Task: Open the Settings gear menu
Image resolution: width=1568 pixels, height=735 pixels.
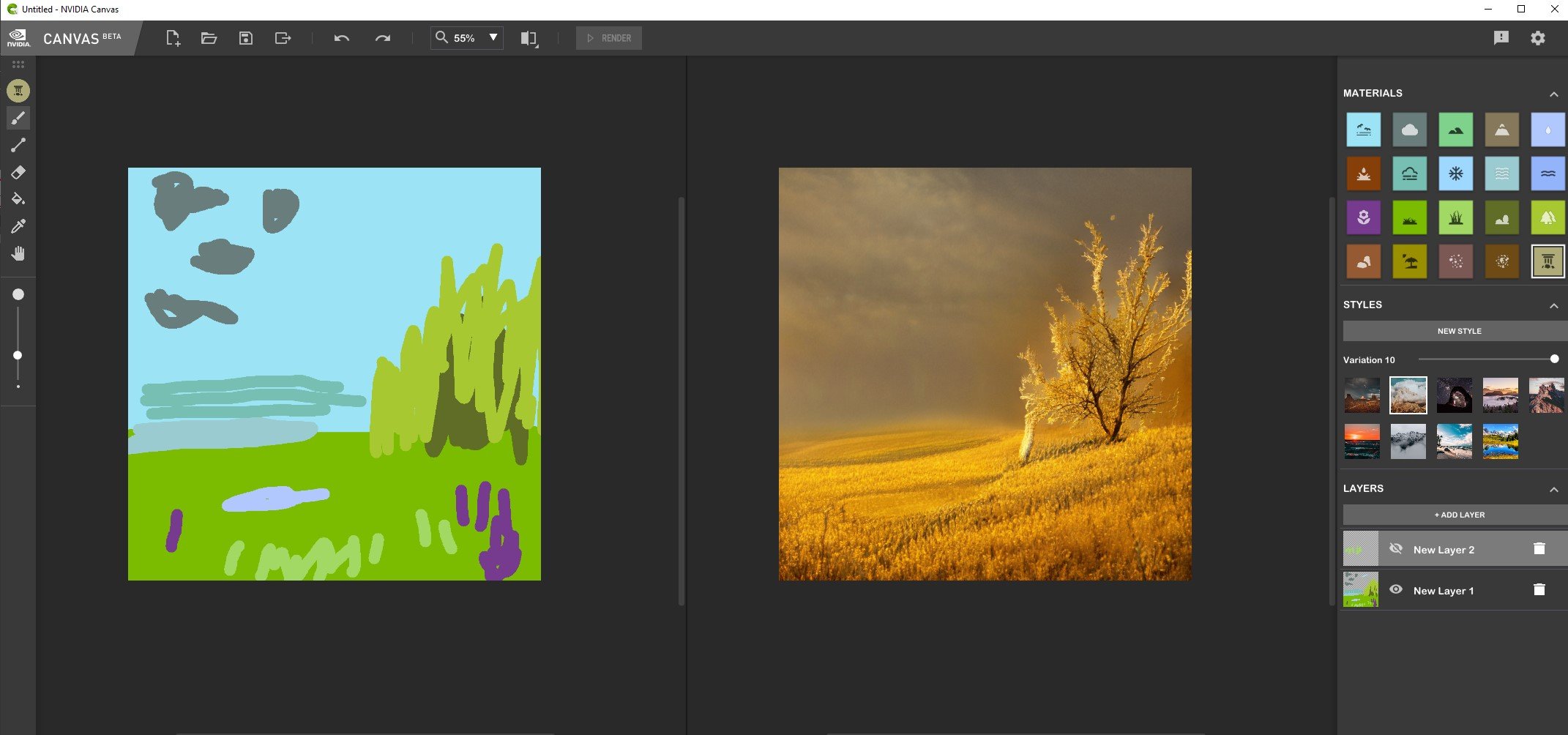Action: pos(1538,37)
